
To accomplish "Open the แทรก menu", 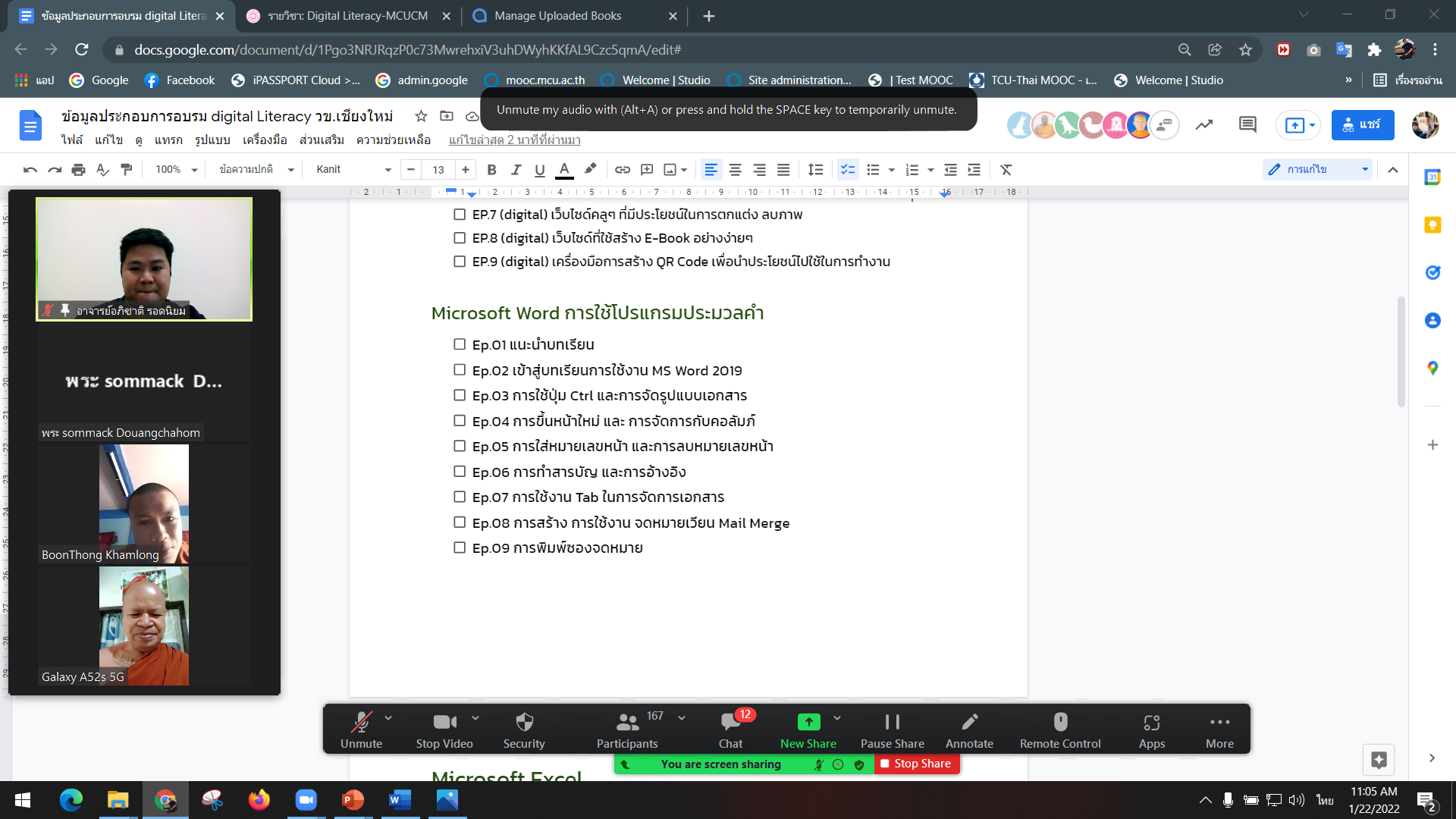I will tap(168, 140).
